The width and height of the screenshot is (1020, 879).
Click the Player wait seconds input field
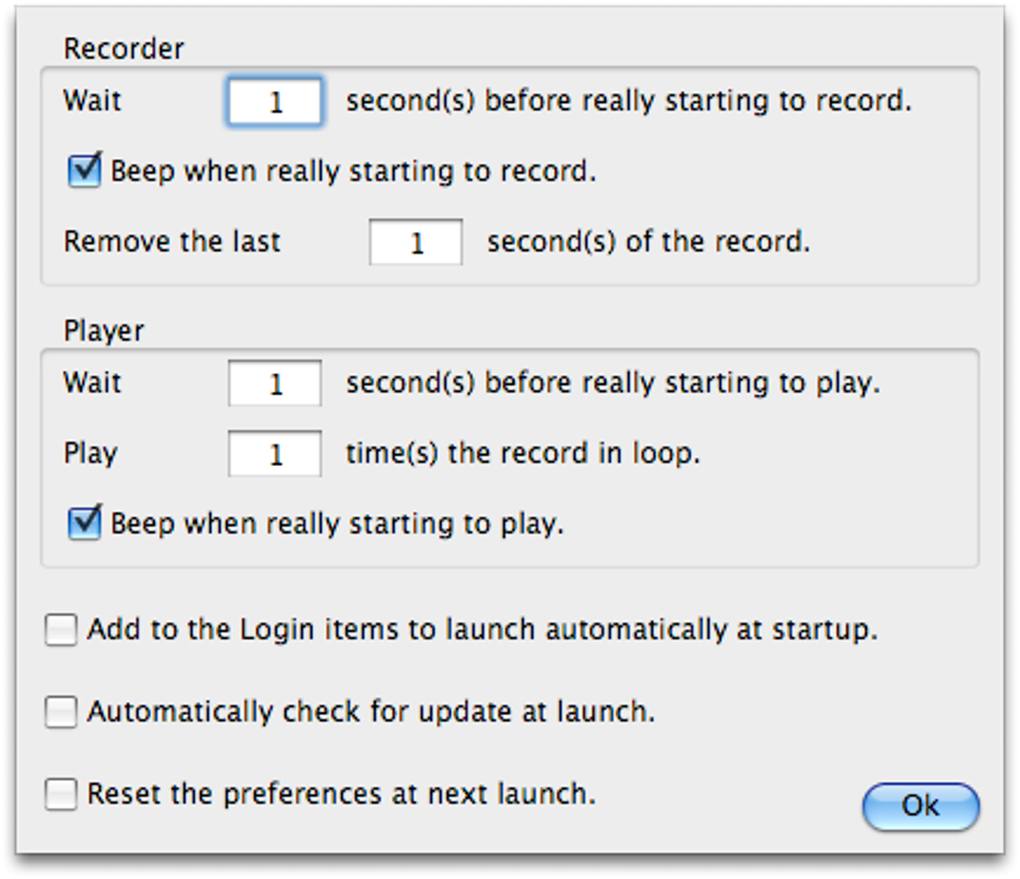275,383
